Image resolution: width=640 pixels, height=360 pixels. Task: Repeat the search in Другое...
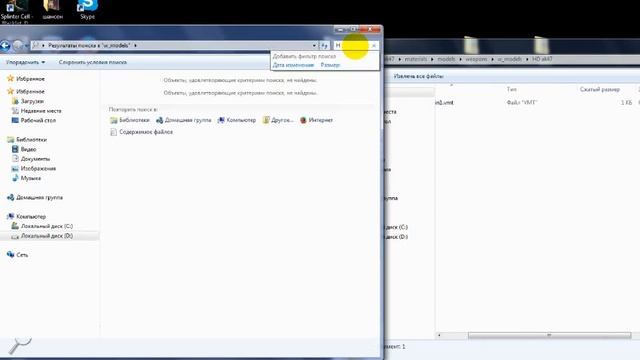point(278,120)
